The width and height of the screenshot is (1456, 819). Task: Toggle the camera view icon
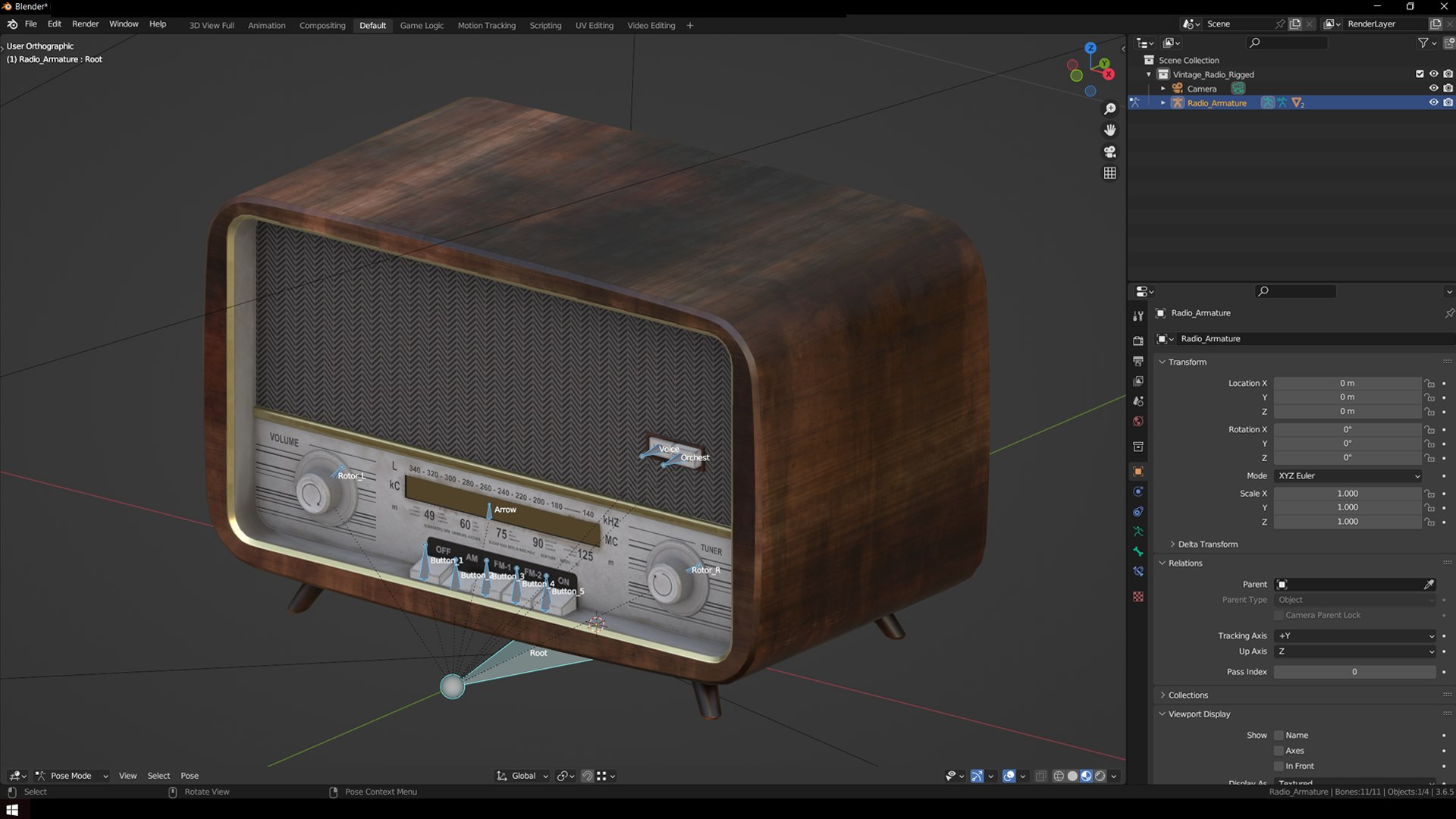pos(1109,152)
